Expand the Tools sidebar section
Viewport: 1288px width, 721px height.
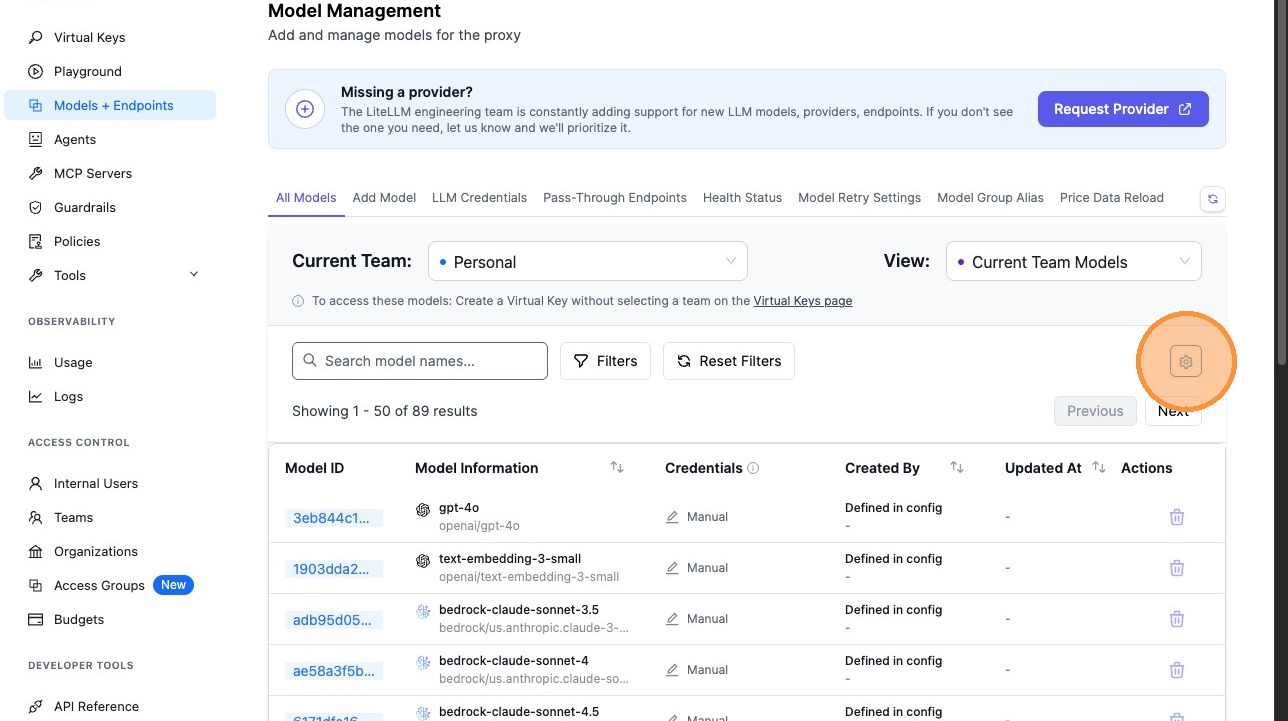tap(194, 275)
